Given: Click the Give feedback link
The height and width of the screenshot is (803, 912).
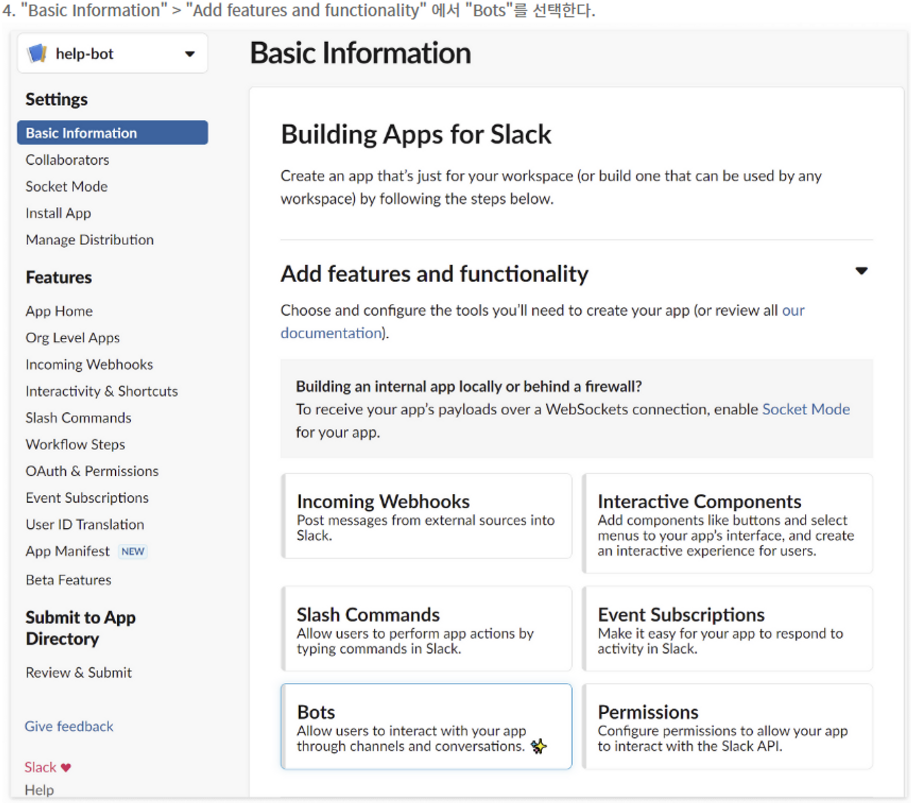Looking at the screenshot, I should [69, 726].
